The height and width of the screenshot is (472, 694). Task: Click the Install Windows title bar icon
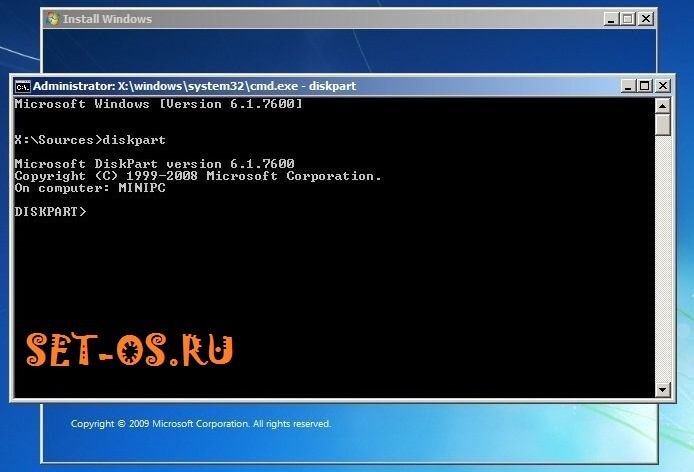coord(52,19)
